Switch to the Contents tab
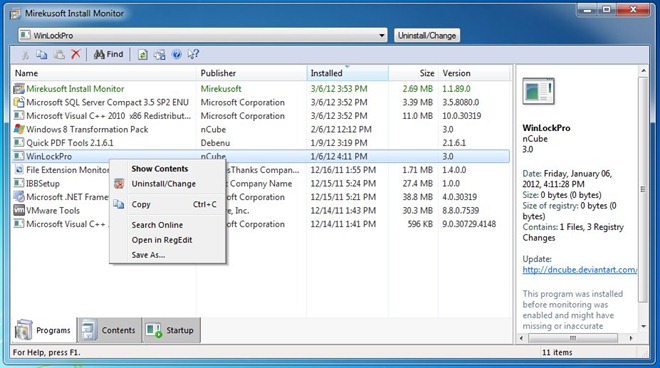Image resolution: width=660 pixels, height=368 pixels. coord(109,330)
